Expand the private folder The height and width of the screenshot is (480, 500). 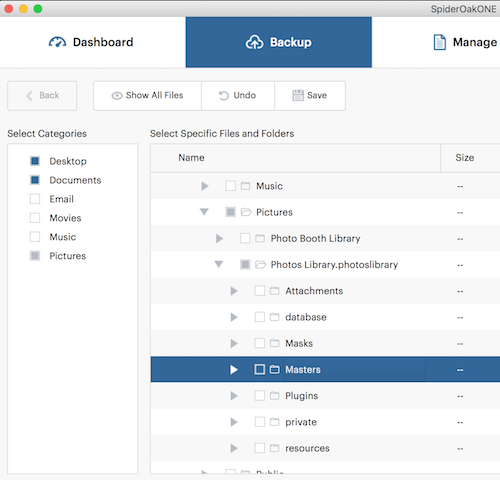[234, 422]
